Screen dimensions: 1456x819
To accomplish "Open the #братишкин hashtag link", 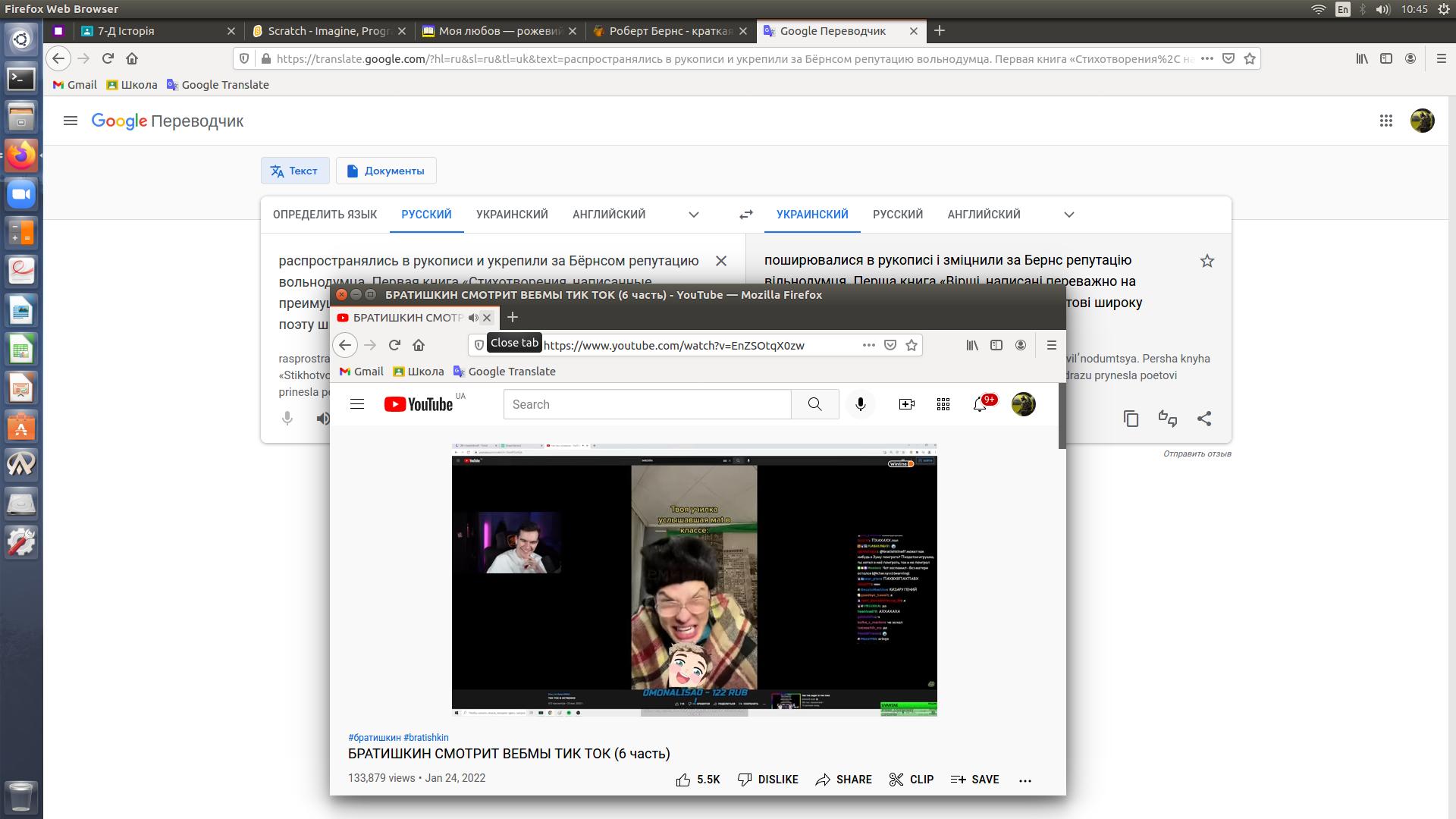I will (x=374, y=737).
